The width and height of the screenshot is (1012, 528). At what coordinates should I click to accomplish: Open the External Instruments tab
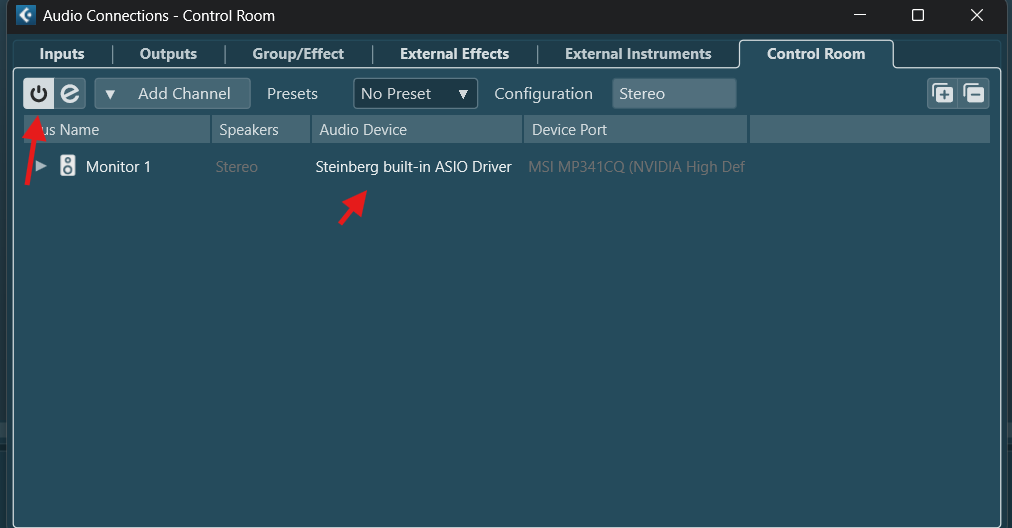[x=638, y=54]
